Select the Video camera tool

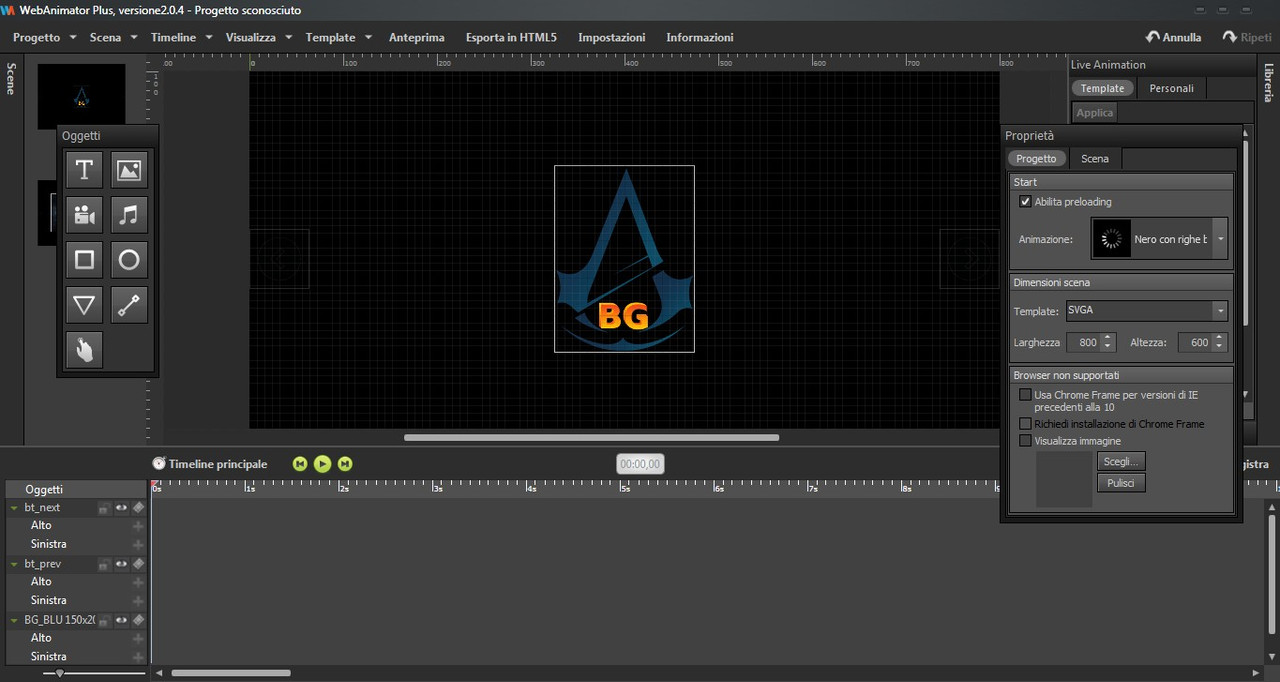[84, 215]
